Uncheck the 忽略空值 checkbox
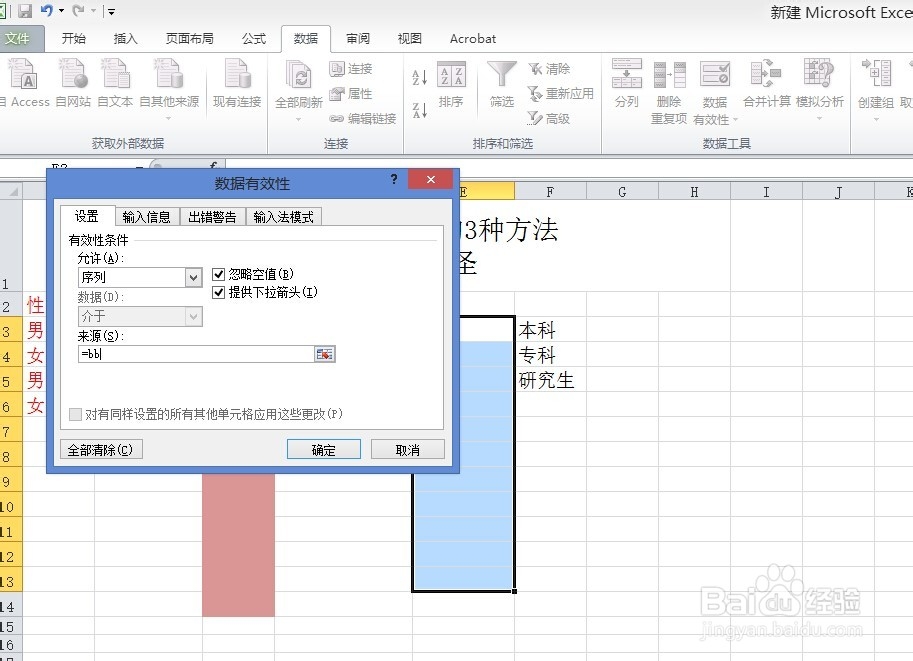 (x=218, y=273)
